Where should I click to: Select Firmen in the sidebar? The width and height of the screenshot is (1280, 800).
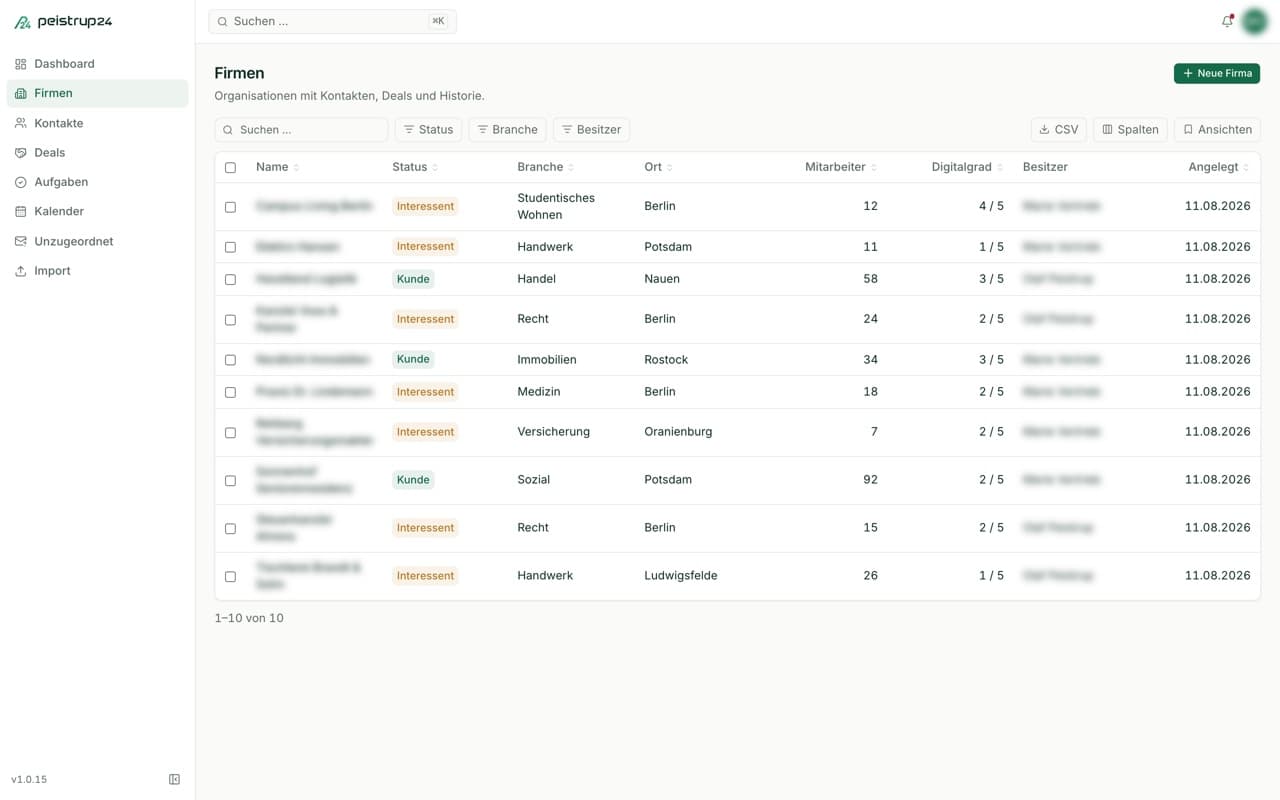click(97, 93)
